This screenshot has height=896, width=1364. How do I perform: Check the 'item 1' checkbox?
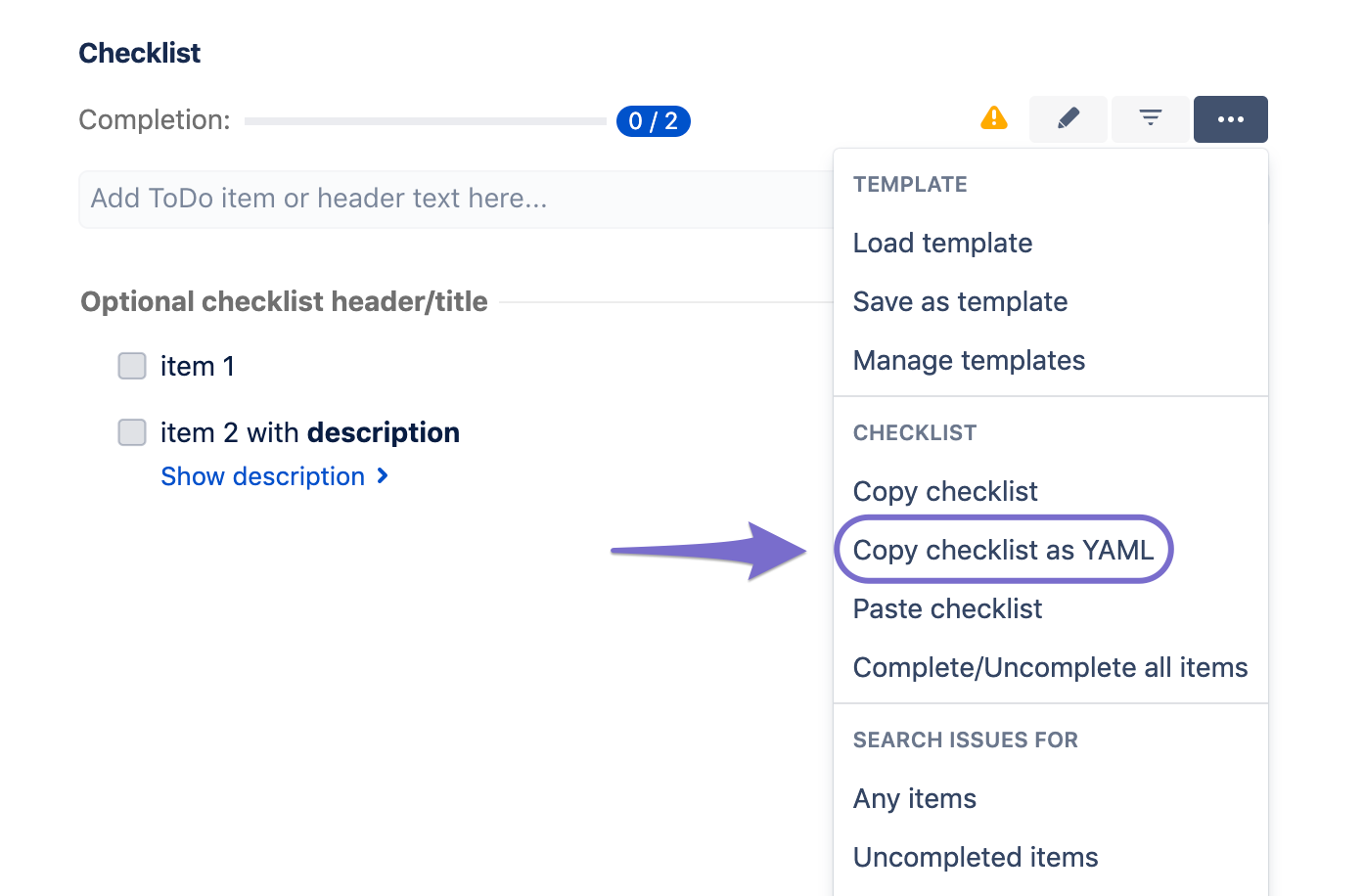pos(132,366)
